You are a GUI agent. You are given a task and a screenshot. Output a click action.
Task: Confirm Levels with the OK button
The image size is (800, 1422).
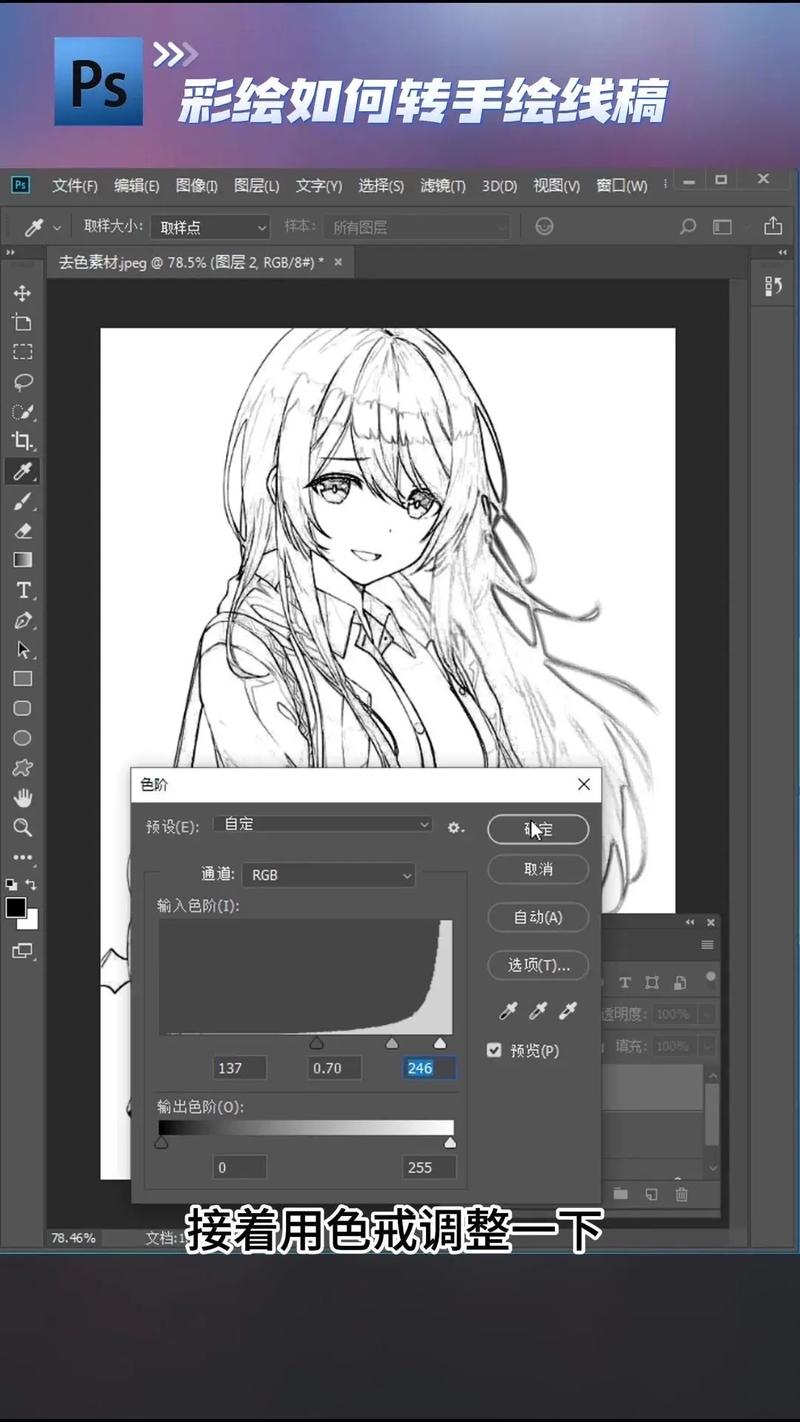point(538,829)
